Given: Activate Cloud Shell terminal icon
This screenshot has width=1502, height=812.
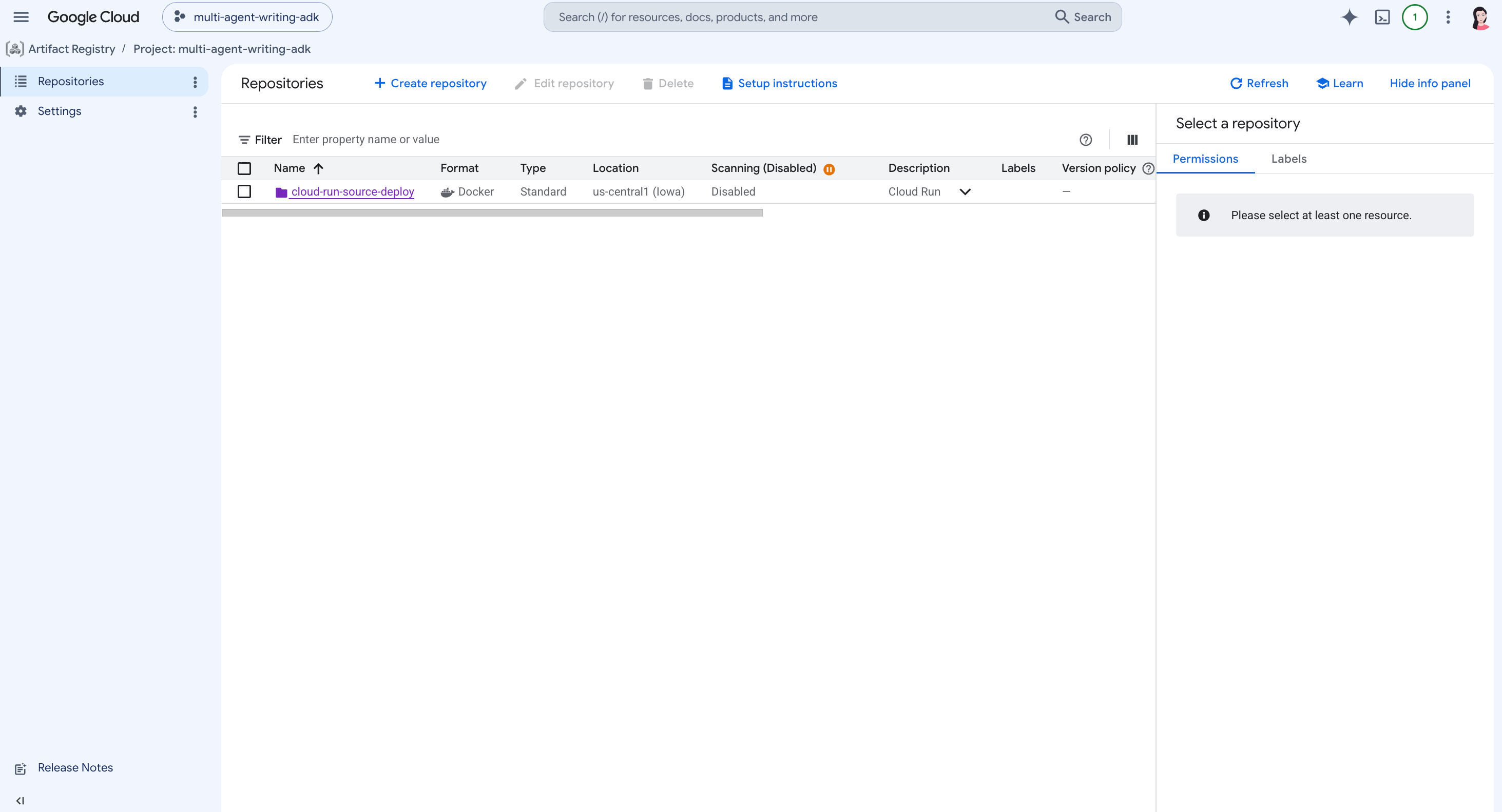Looking at the screenshot, I should [1382, 17].
